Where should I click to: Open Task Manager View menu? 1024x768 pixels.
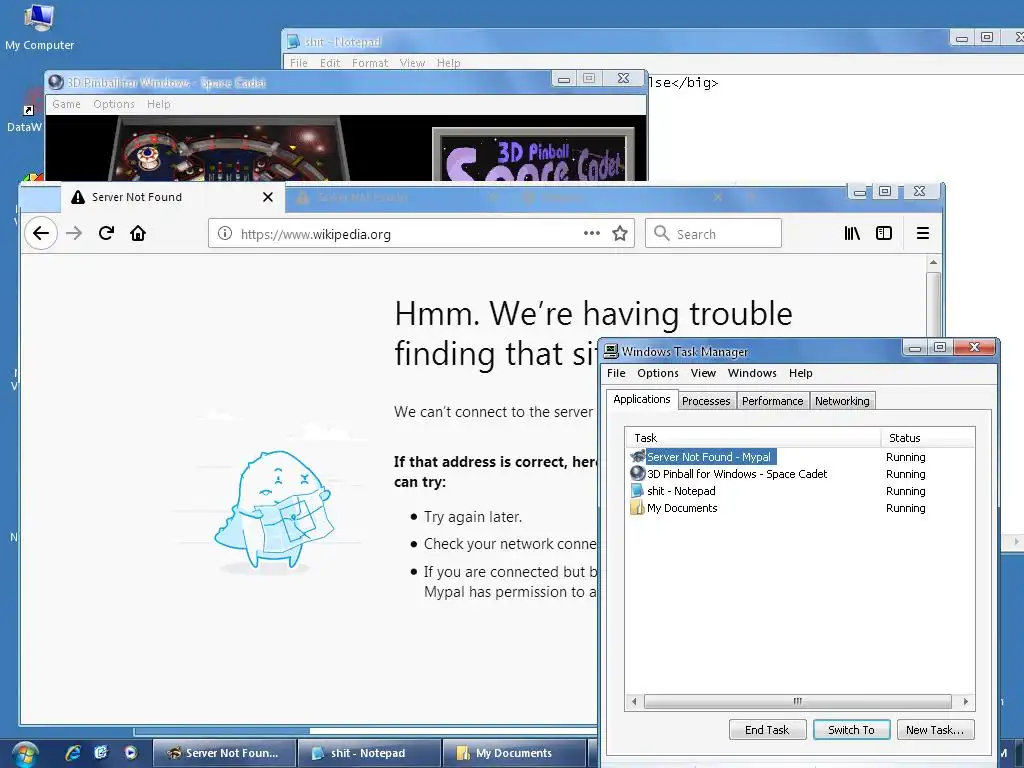[703, 373]
